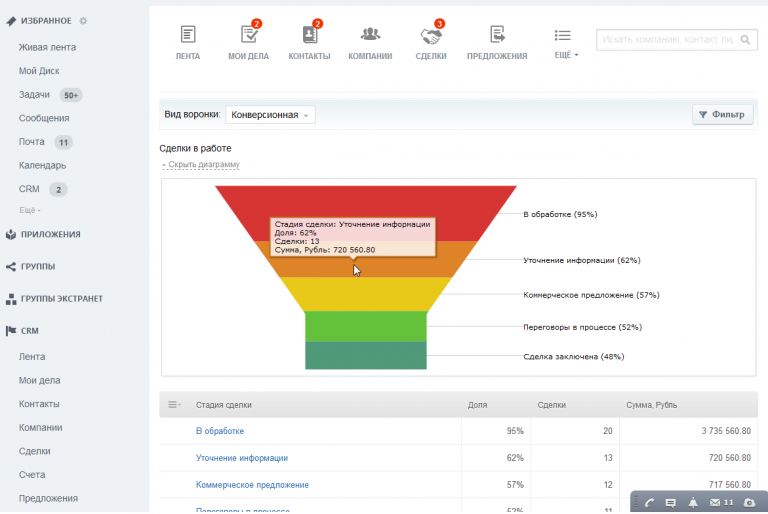
Task: Click the Скрыть диаграмму link
Action: pyautogui.click(x=203, y=165)
